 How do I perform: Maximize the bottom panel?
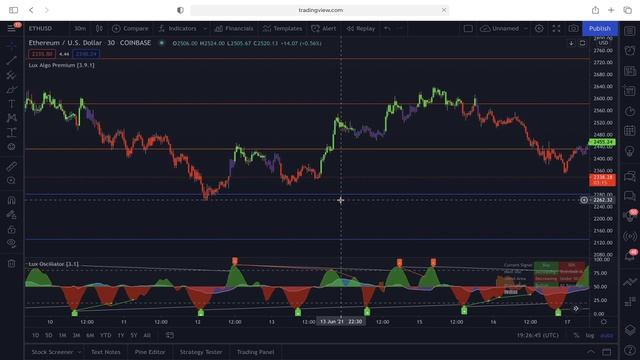607,352
